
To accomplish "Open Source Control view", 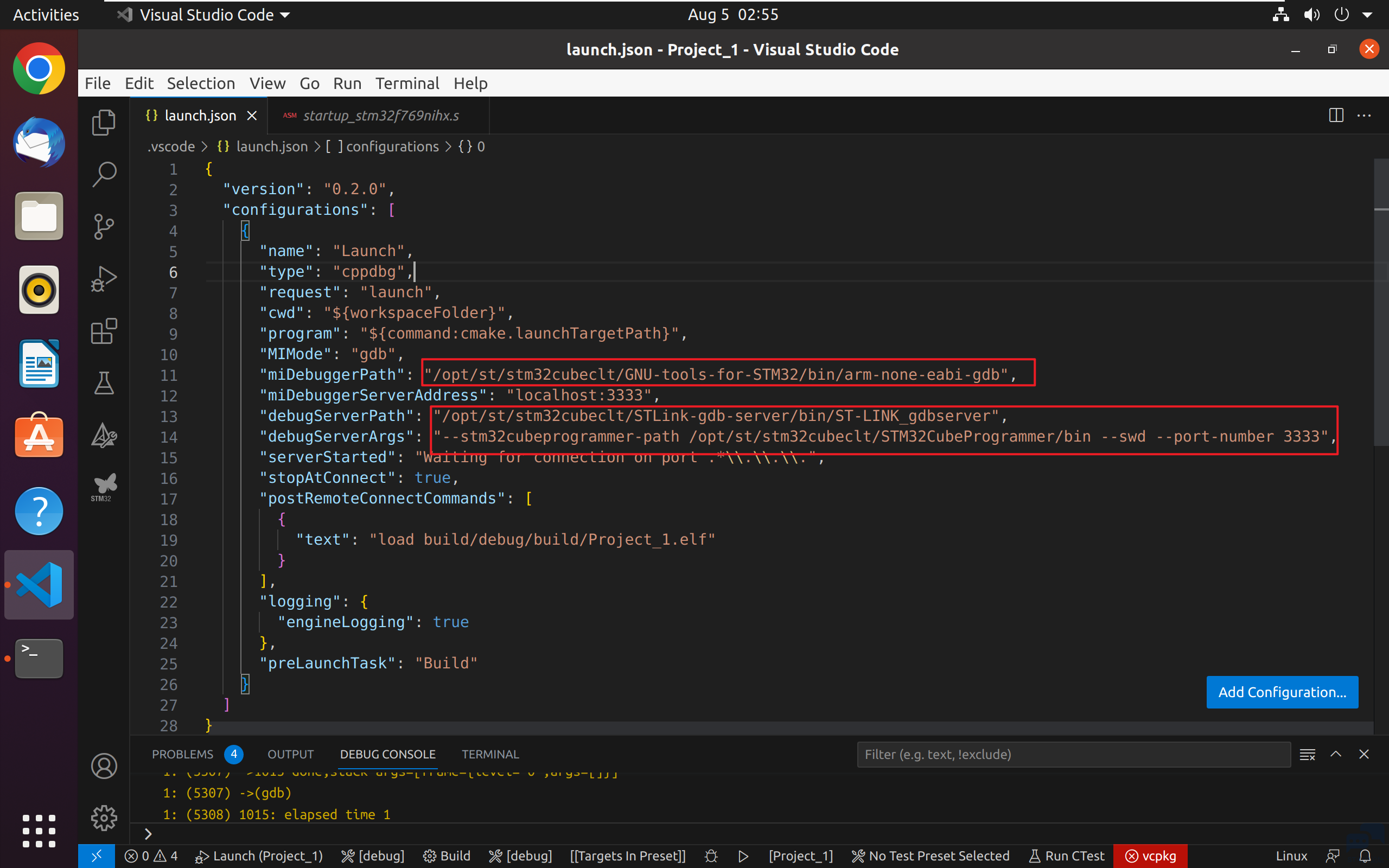I will [x=104, y=227].
